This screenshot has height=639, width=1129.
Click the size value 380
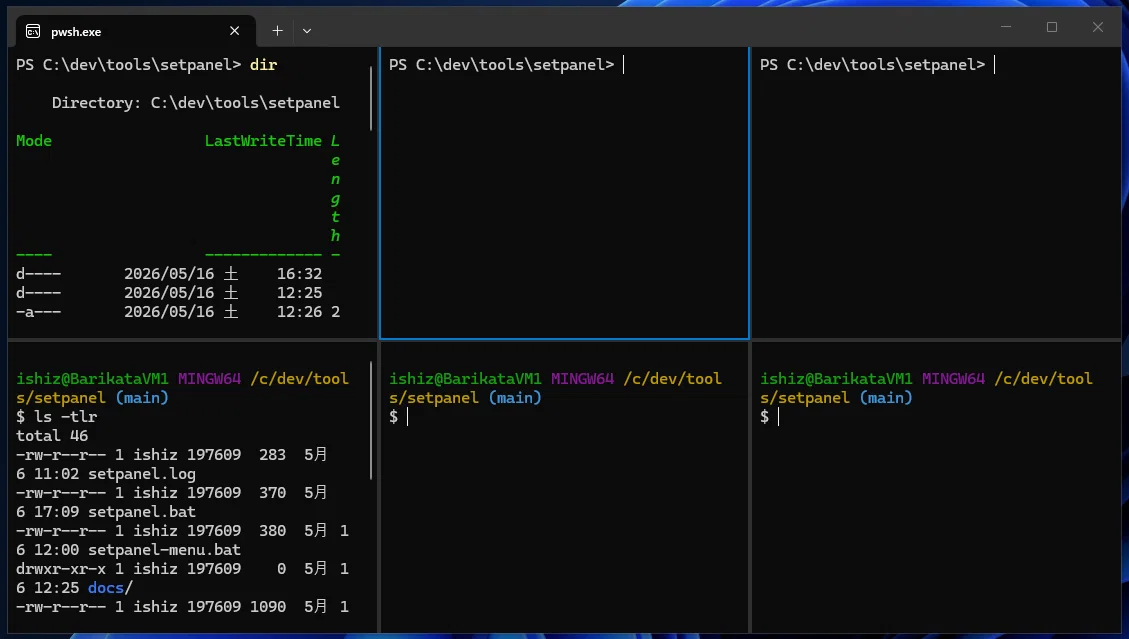272,531
